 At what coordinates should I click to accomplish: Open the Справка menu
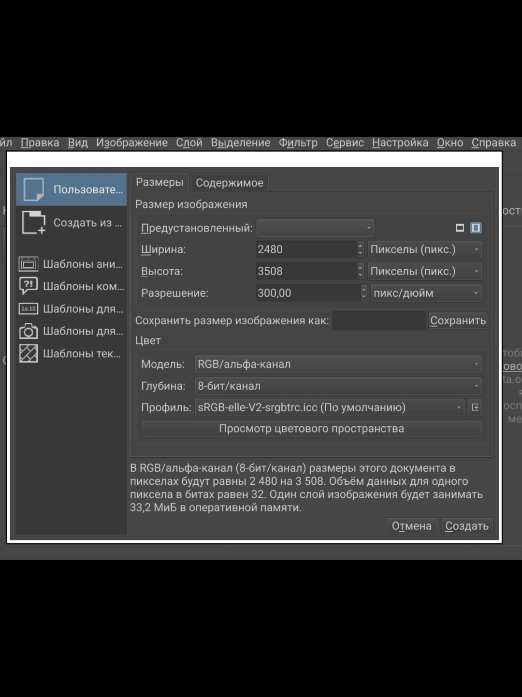pyautogui.click(x=494, y=143)
